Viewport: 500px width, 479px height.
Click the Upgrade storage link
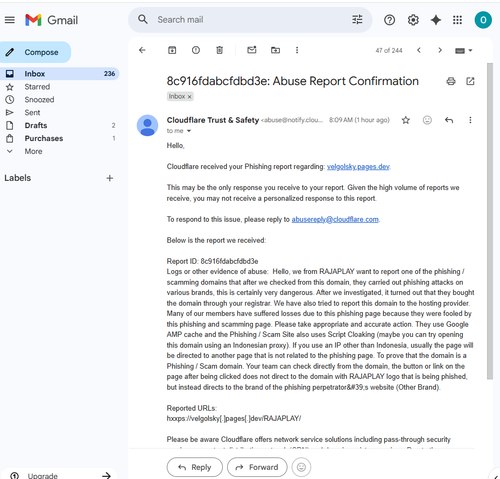coord(60,475)
